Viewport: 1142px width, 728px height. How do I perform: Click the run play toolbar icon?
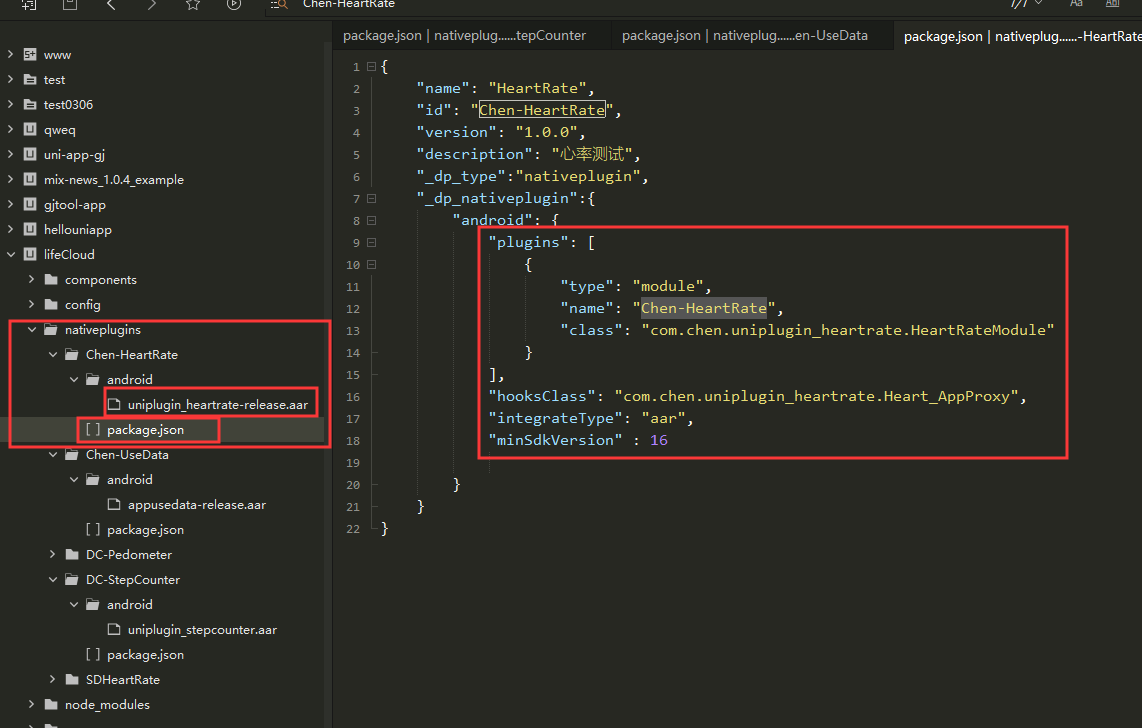[234, 4]
